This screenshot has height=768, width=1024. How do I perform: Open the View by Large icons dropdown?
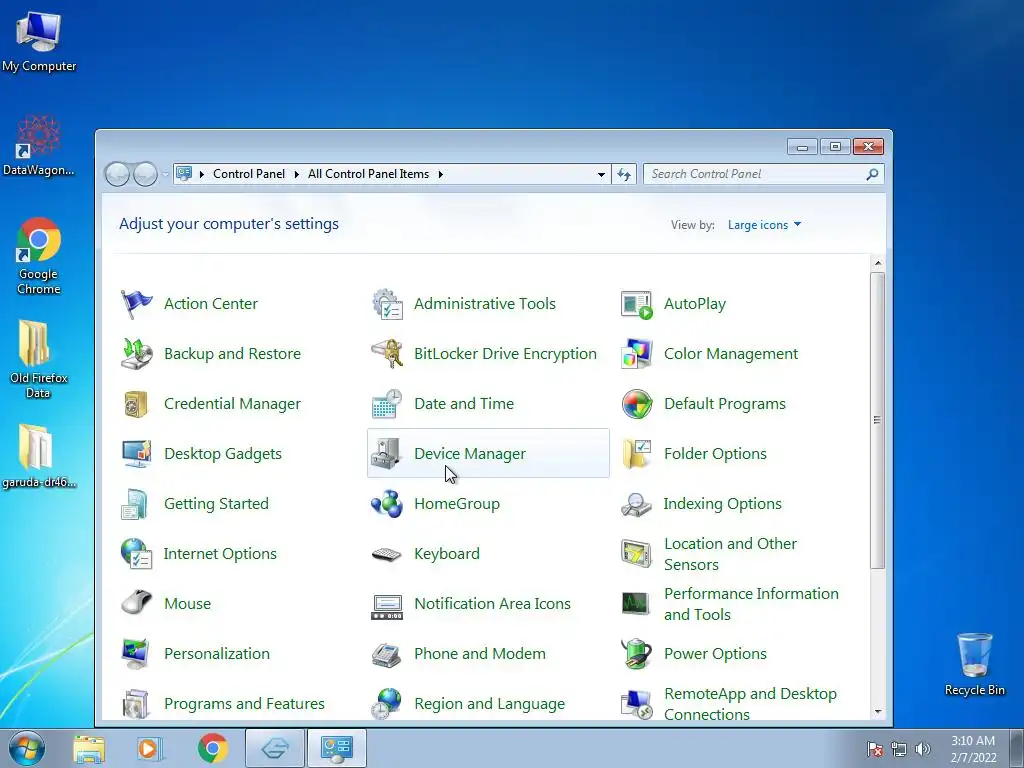point(764,225)
